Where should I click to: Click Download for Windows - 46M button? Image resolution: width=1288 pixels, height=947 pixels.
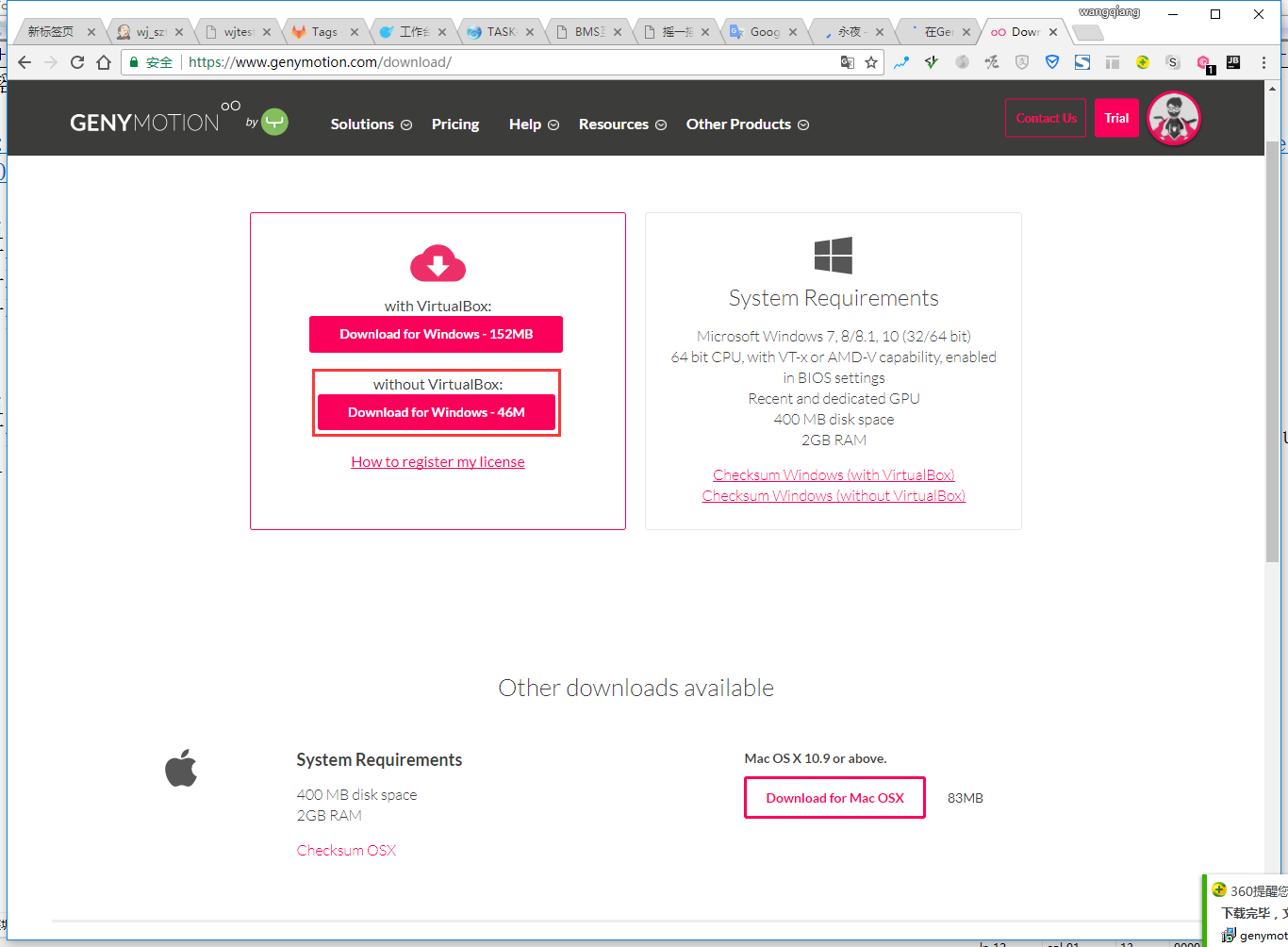click(x=436, y=412)
